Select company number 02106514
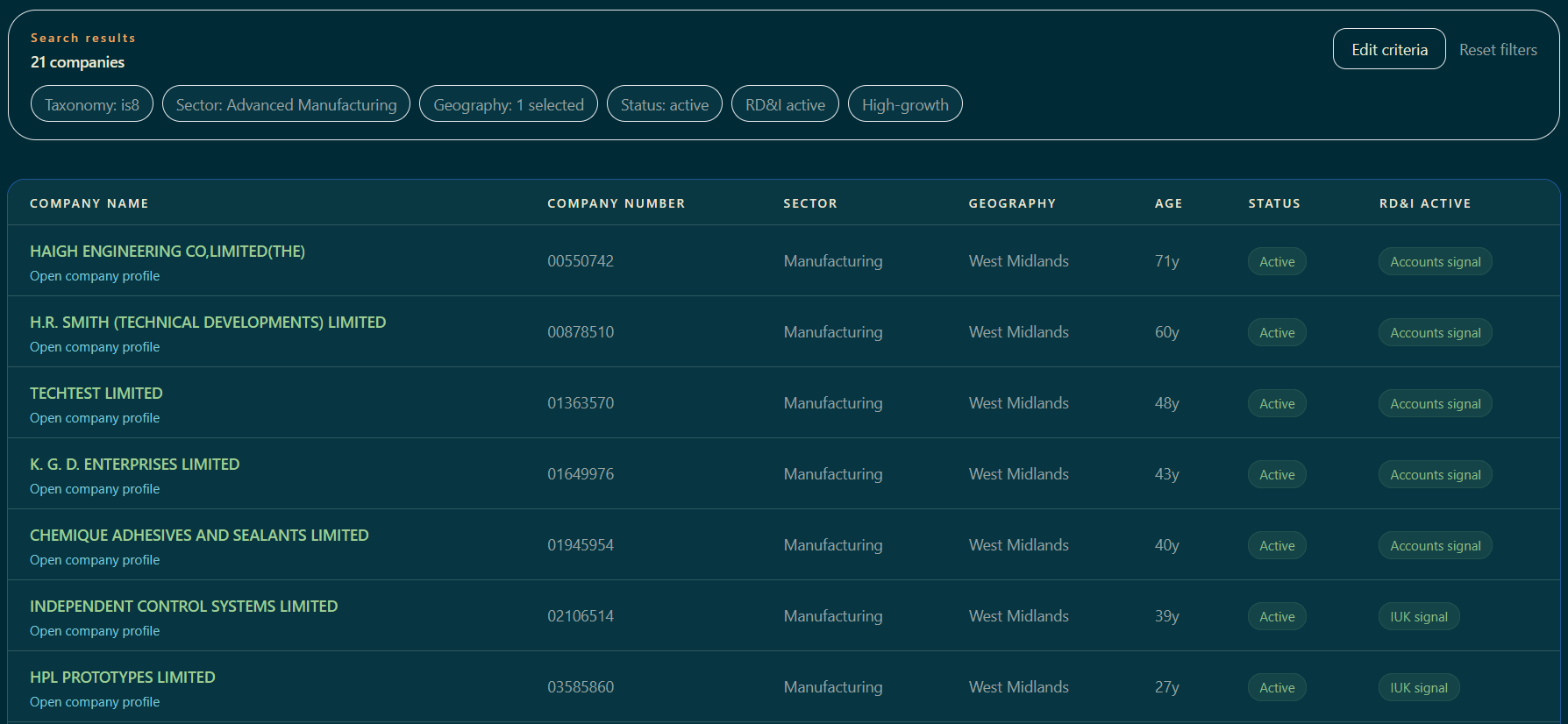The width and height of the screenshot is (1568, 724). (581, 616)
